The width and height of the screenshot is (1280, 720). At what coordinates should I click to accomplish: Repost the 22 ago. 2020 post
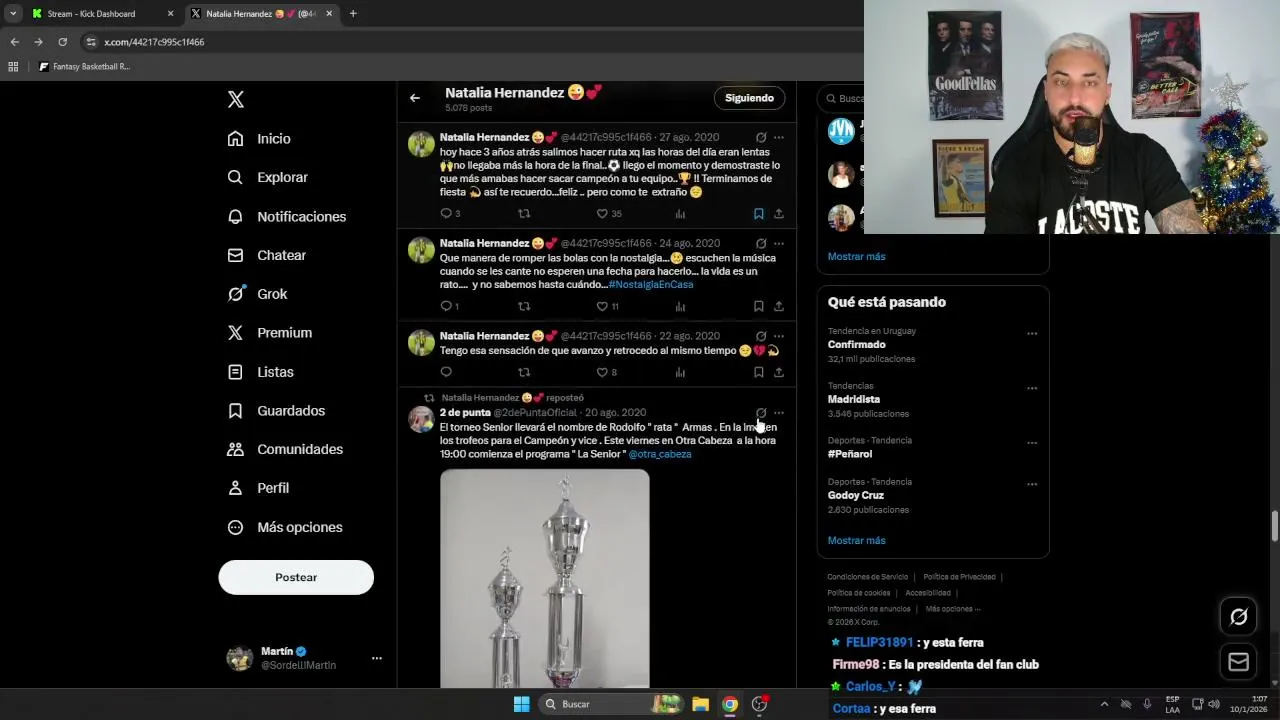[524, 372]
